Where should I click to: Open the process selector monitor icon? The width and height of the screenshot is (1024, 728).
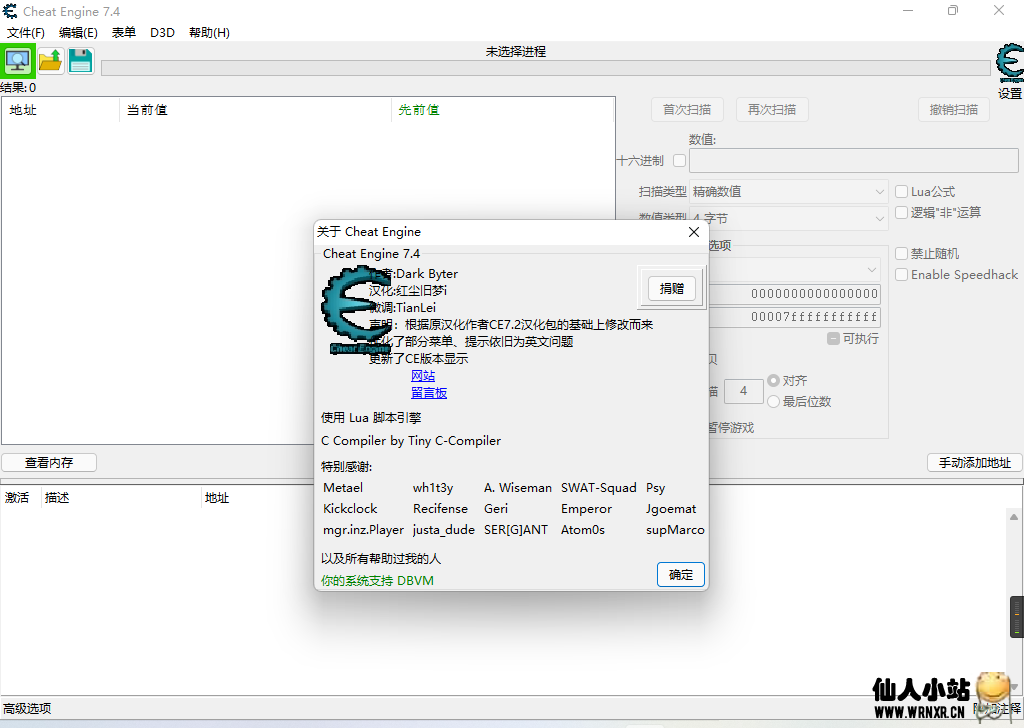[18, 61]
